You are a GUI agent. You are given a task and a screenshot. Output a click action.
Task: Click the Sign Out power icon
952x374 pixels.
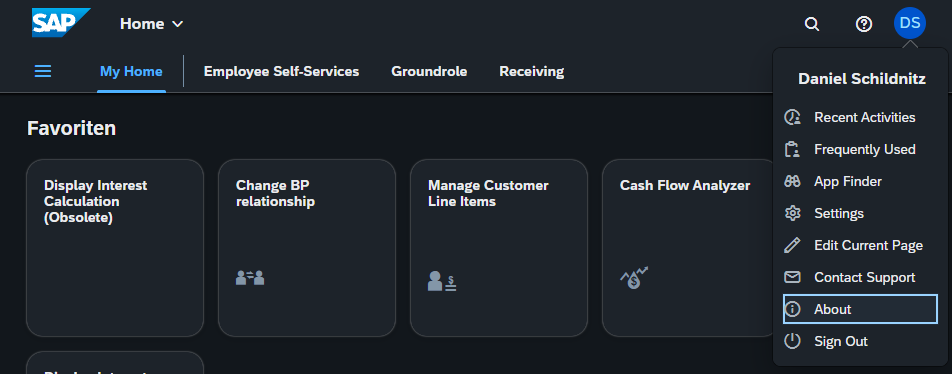792,341
